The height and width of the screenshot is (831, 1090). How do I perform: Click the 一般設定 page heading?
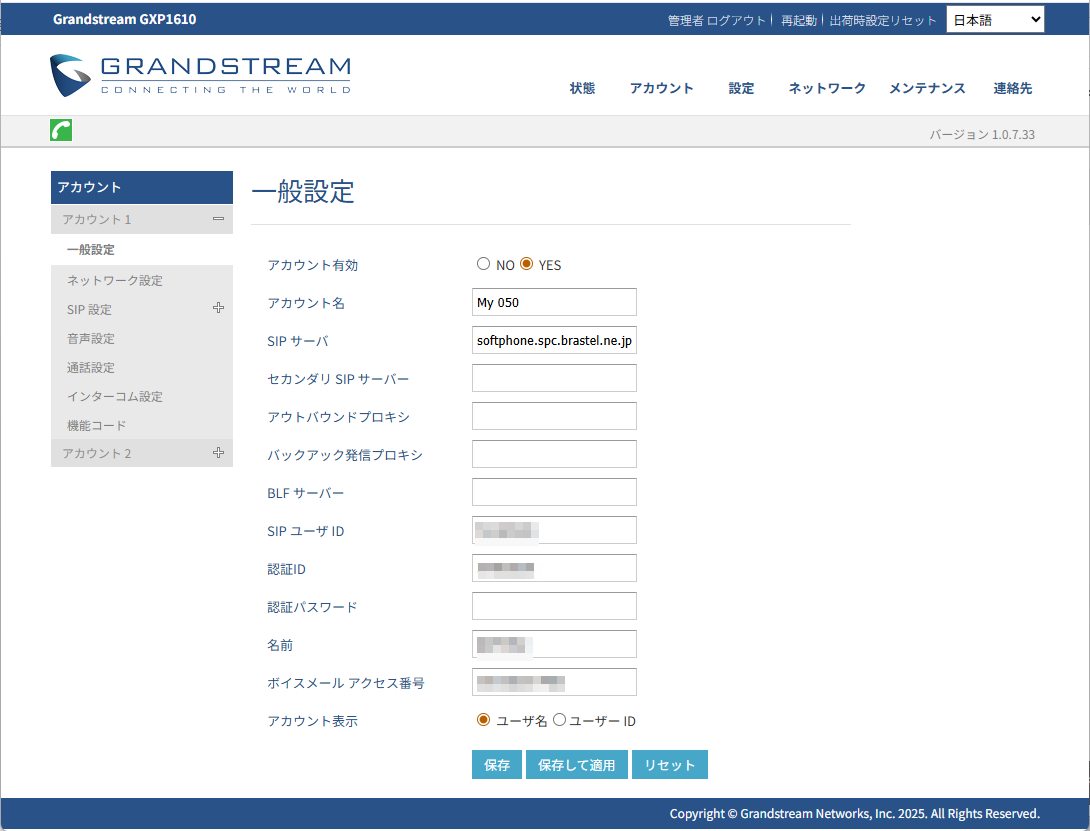(x=303, y=191)
